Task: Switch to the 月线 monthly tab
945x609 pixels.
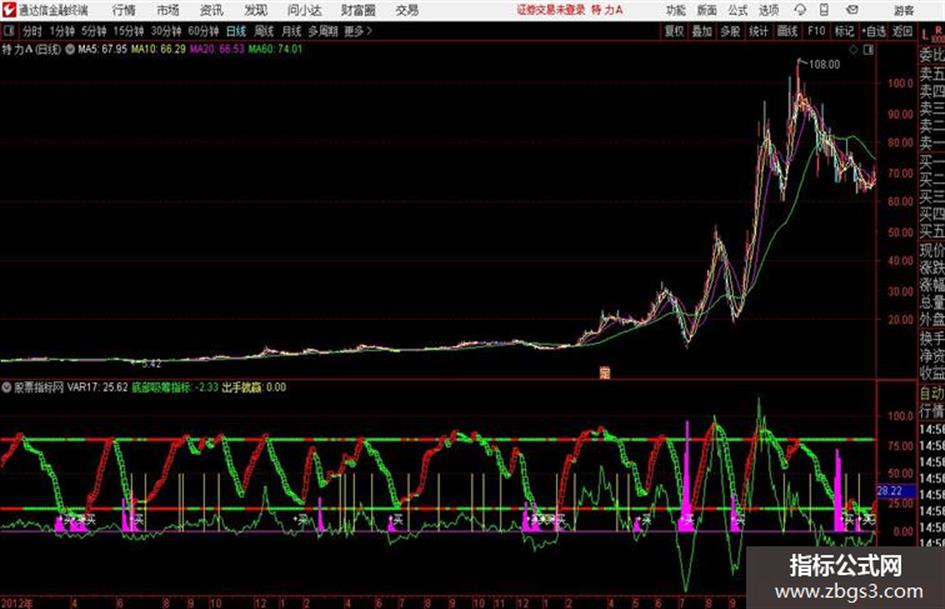Action: coord(292,31)
